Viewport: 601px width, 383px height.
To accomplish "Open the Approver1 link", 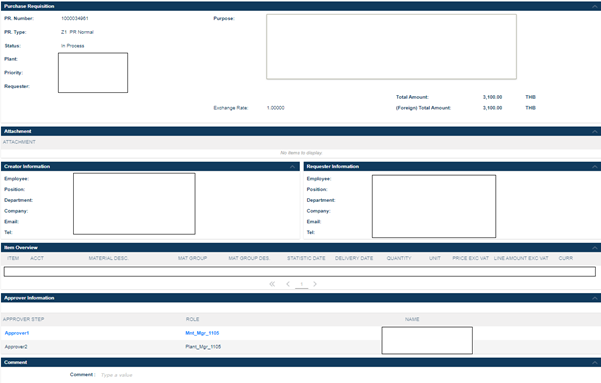I will click(17, 333).
